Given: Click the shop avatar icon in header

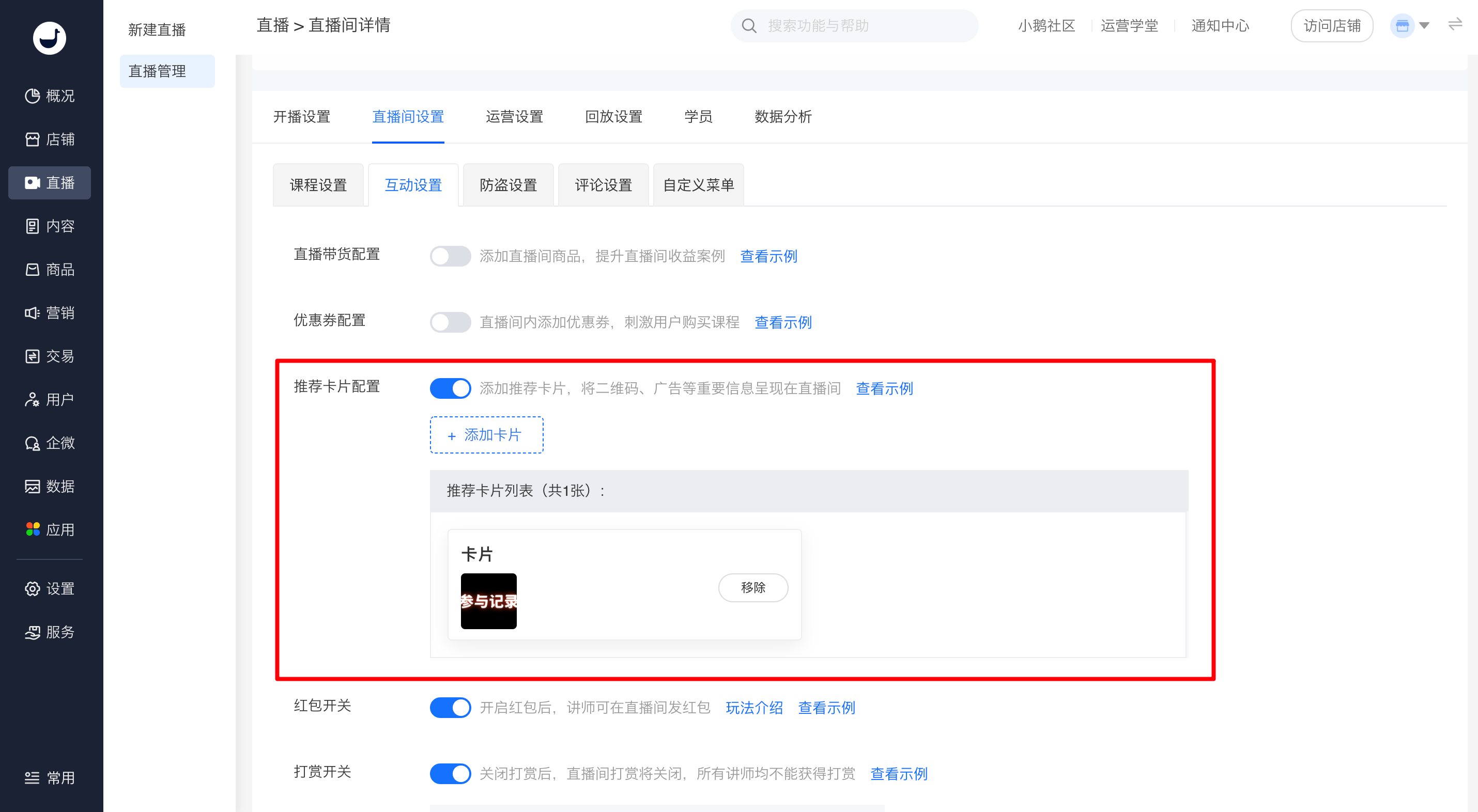Looking at the screenshot, I should [x=1402, y=26].
